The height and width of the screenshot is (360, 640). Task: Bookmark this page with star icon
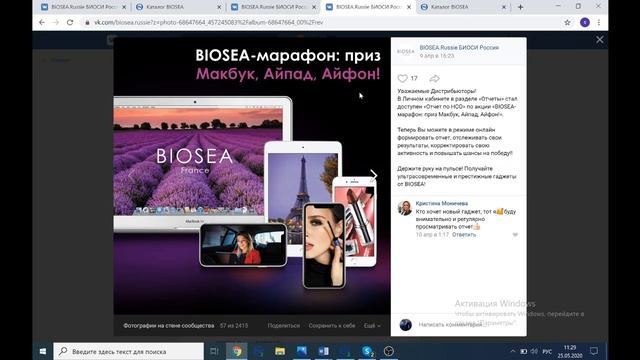pos(567,22)
